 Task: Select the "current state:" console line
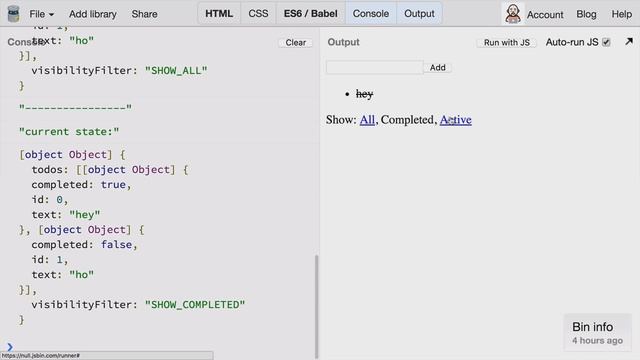click(x=69, y=131)
